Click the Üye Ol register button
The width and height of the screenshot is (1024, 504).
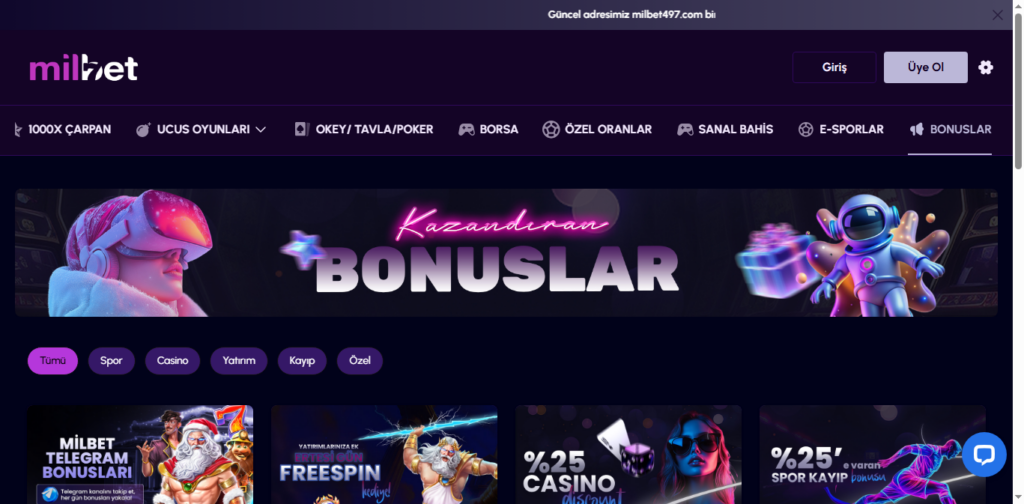coord(925,67)
